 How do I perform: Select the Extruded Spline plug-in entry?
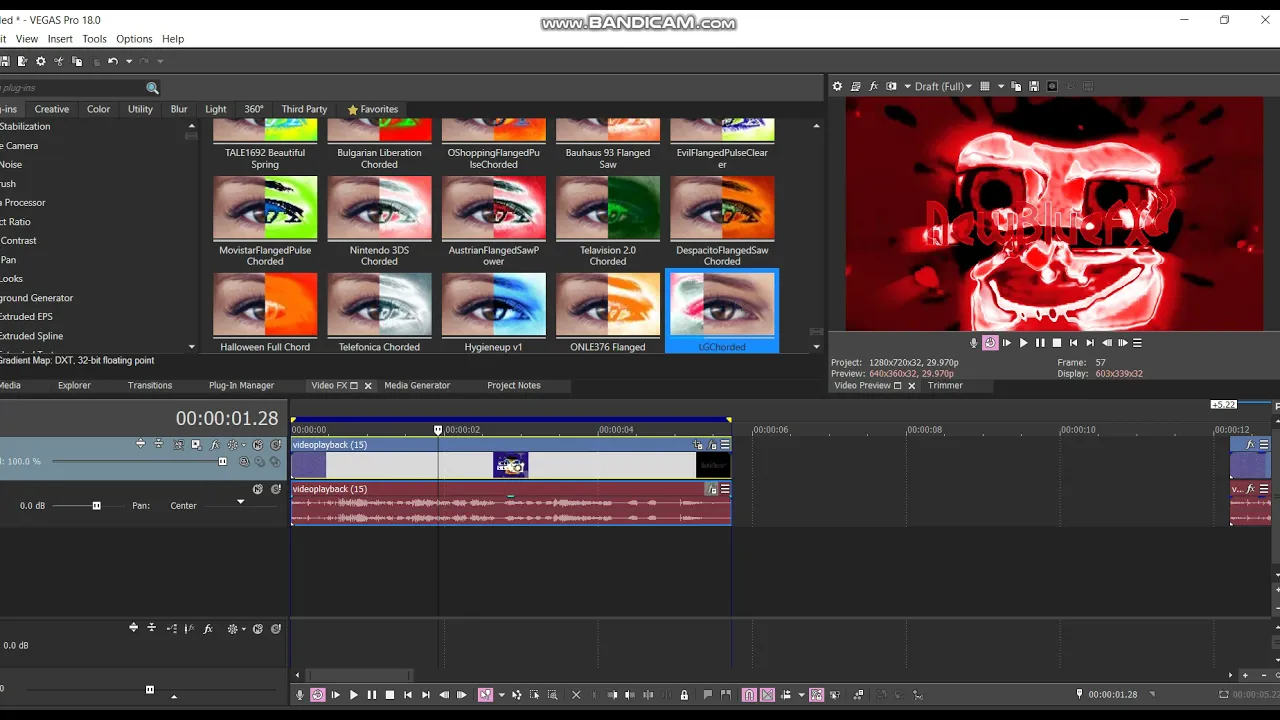point(31,336)
